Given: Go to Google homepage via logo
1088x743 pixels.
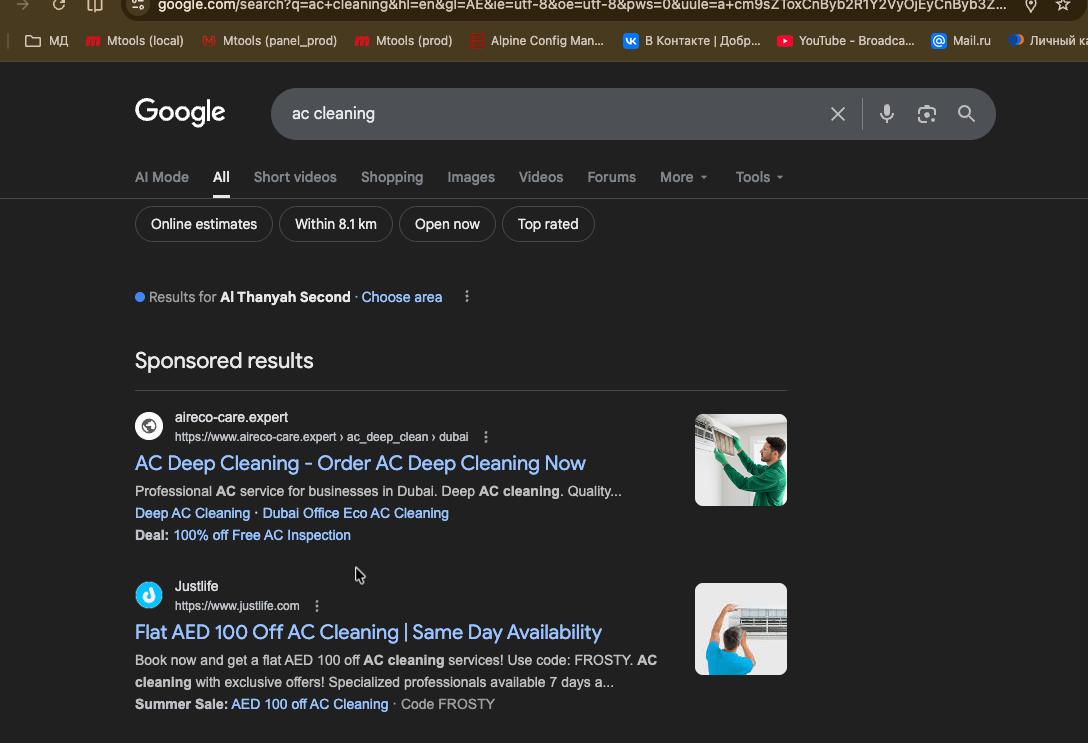Looking at the screenshot, I should (x=180, y=112).
